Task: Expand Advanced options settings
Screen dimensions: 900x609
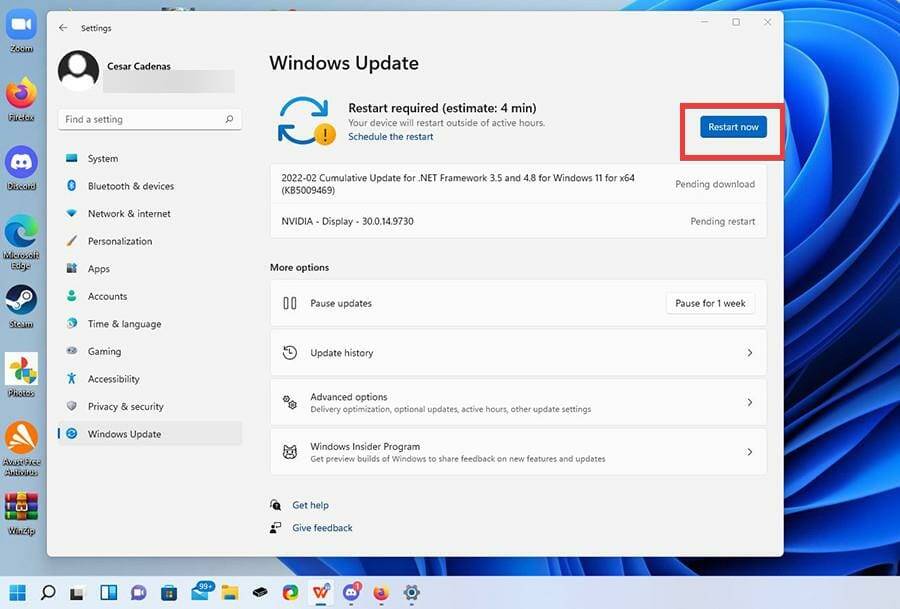Action: click(x=518, y=402)
